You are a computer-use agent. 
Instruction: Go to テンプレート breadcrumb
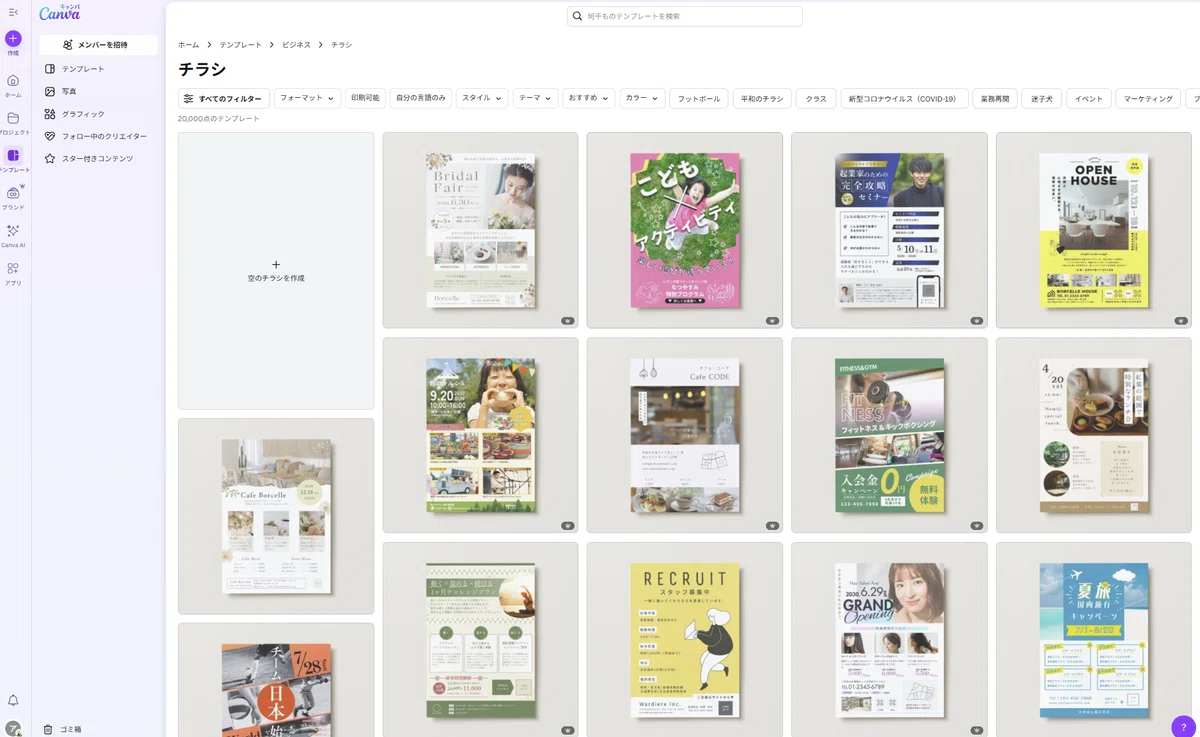[x=241, y=45]
